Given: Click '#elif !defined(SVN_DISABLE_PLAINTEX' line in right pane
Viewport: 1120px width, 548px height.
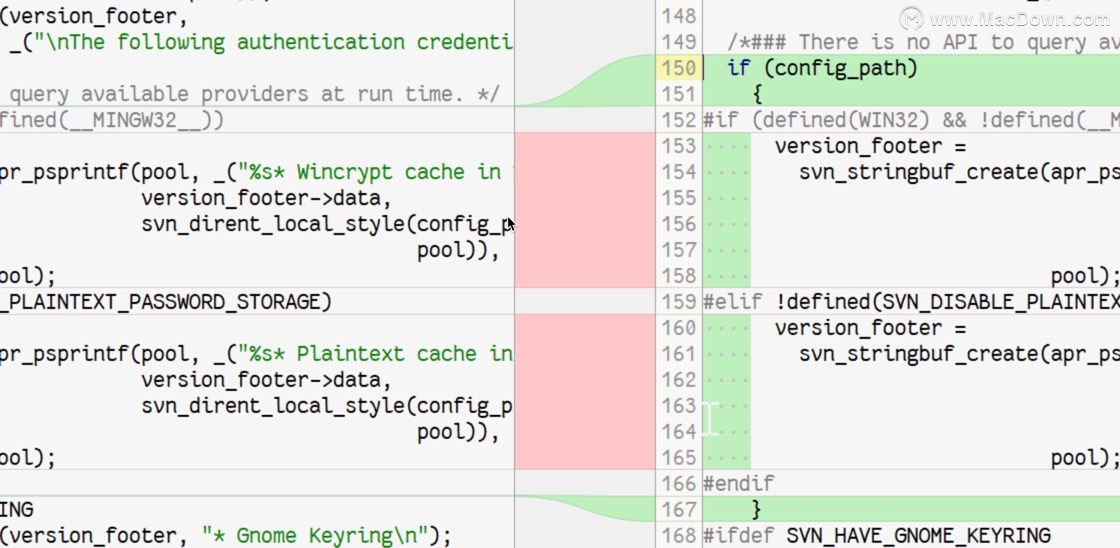Looking at the screenshot, I should [911, 302].
